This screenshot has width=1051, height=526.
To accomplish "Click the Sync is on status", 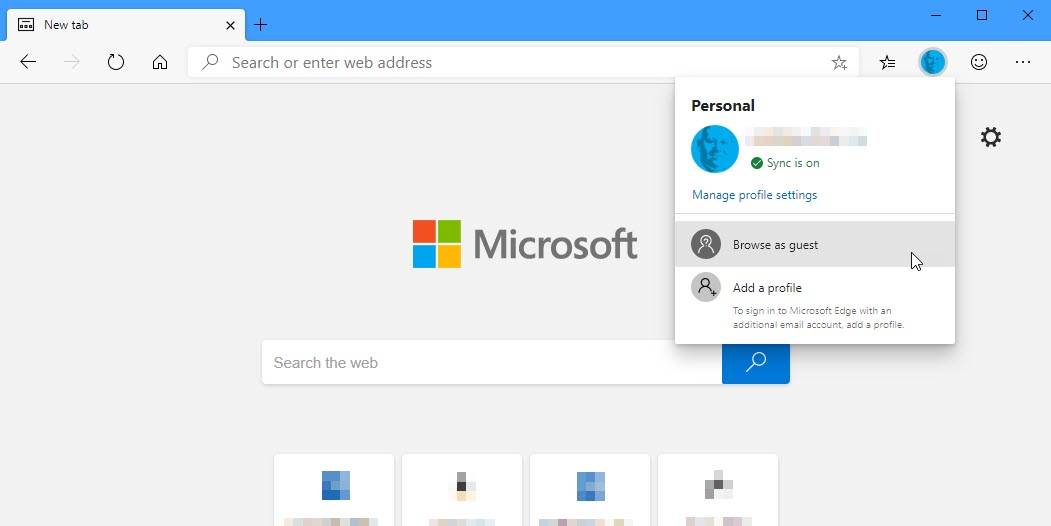I will coord(785,163).
